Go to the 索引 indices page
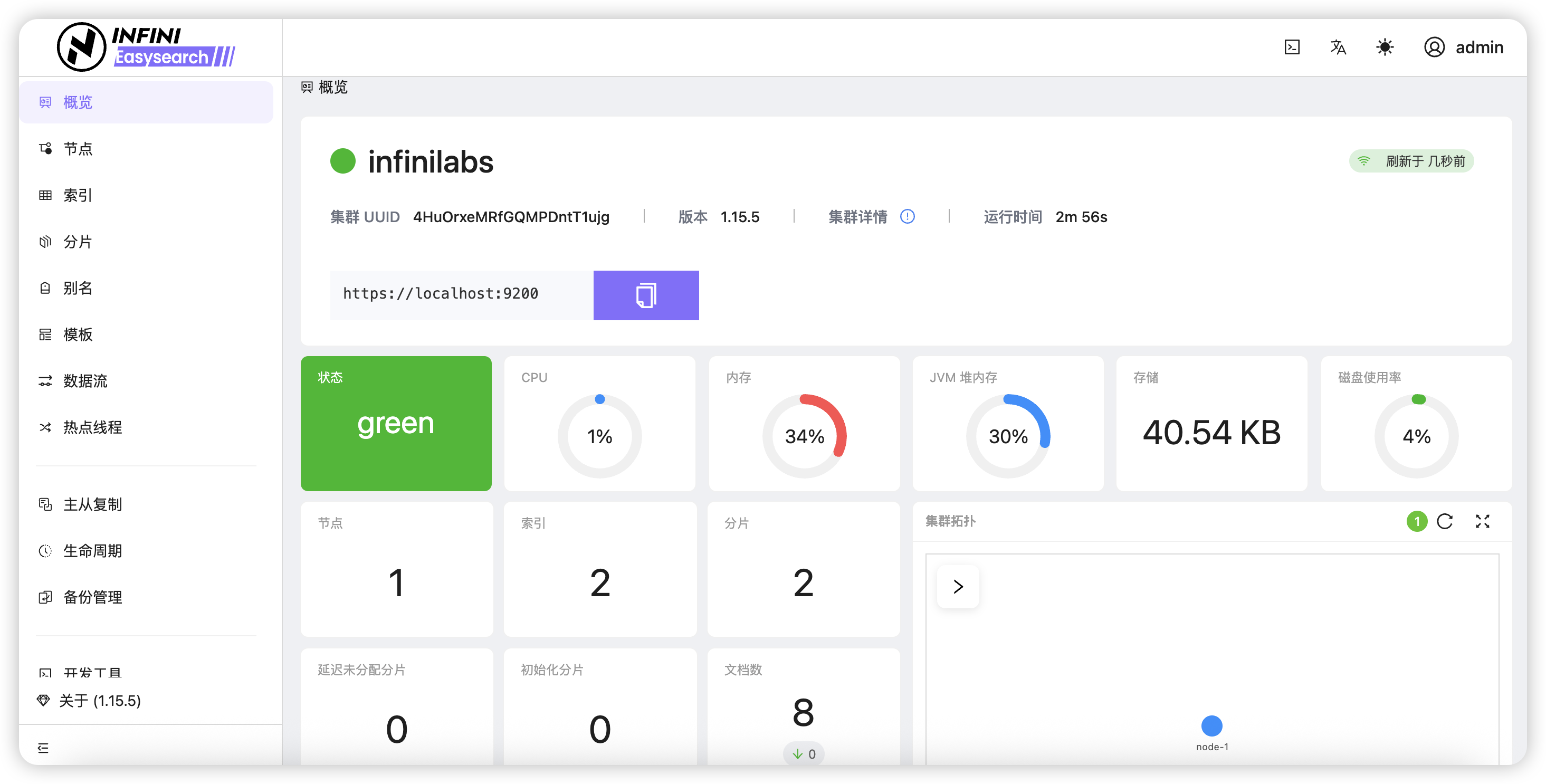The width and height of the screenshot is (1546, 784). click(146, 195)
